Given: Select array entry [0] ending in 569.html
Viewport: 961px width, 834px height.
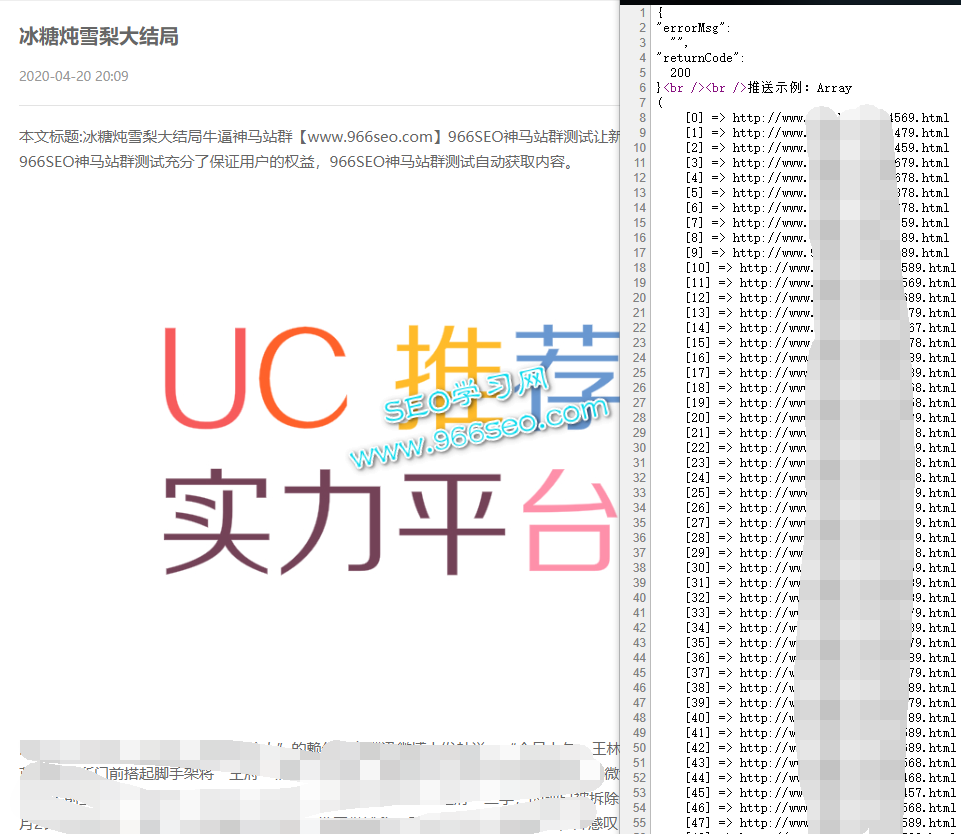Looking at the screenshot, I should click(x=817, y=118).
